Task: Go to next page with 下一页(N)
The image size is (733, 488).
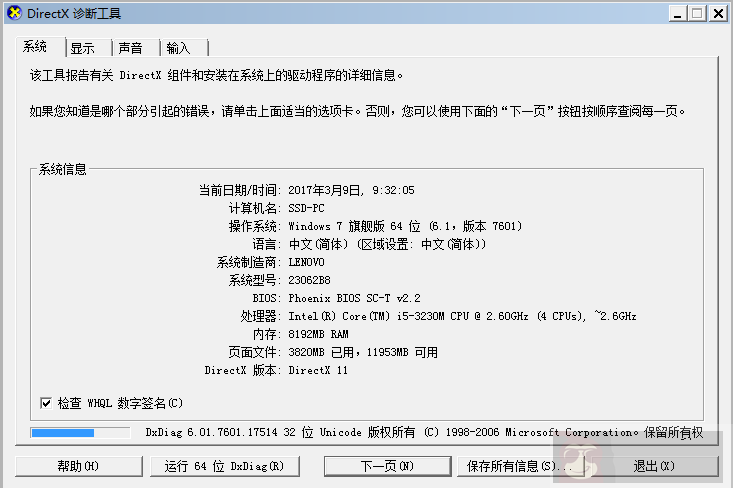Action: coord(387,466)
